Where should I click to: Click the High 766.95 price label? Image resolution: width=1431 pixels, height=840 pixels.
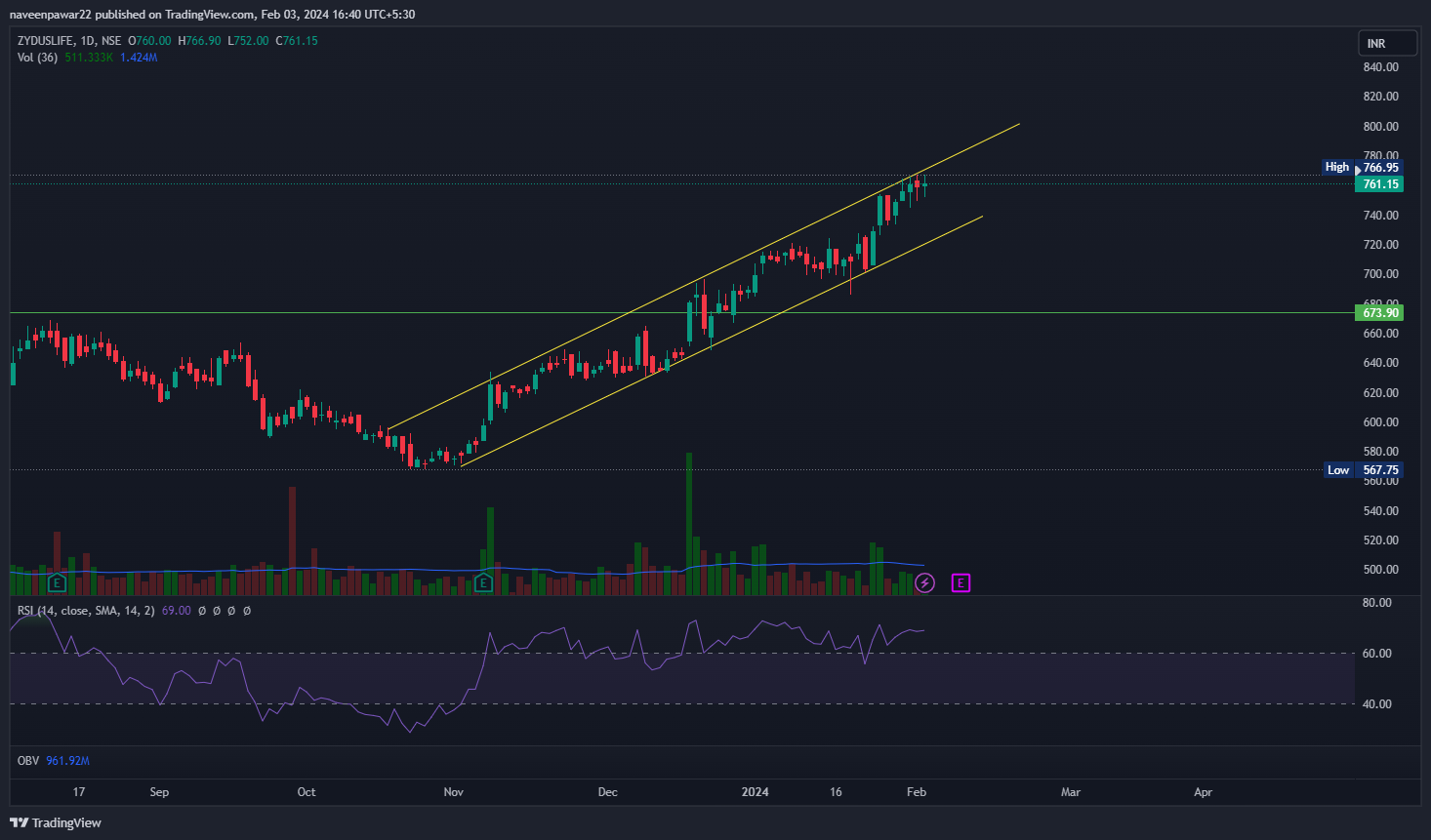[1363, 168]
